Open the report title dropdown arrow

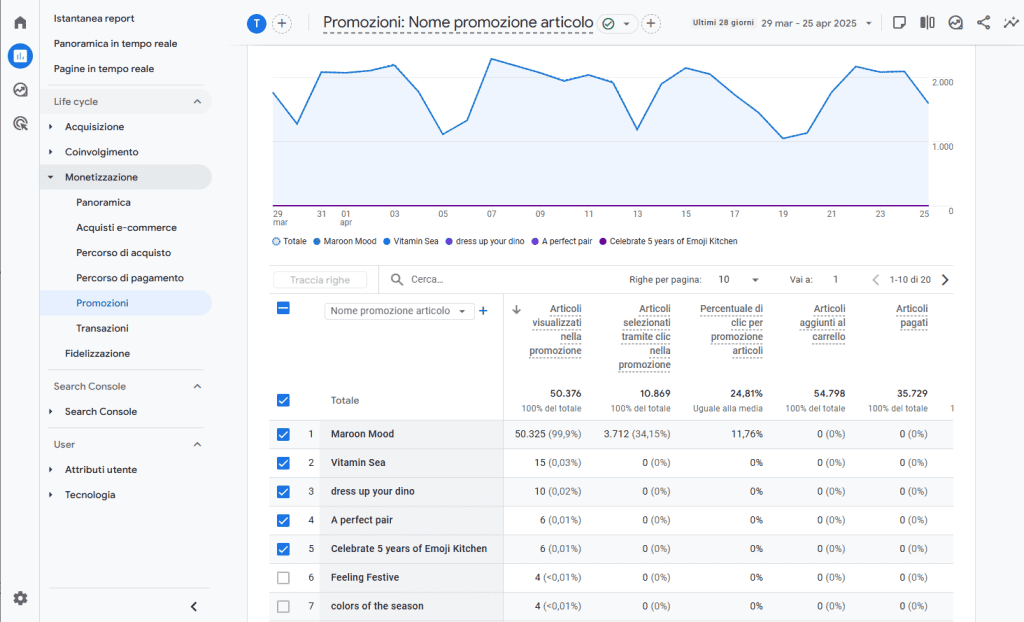(626, 24)
